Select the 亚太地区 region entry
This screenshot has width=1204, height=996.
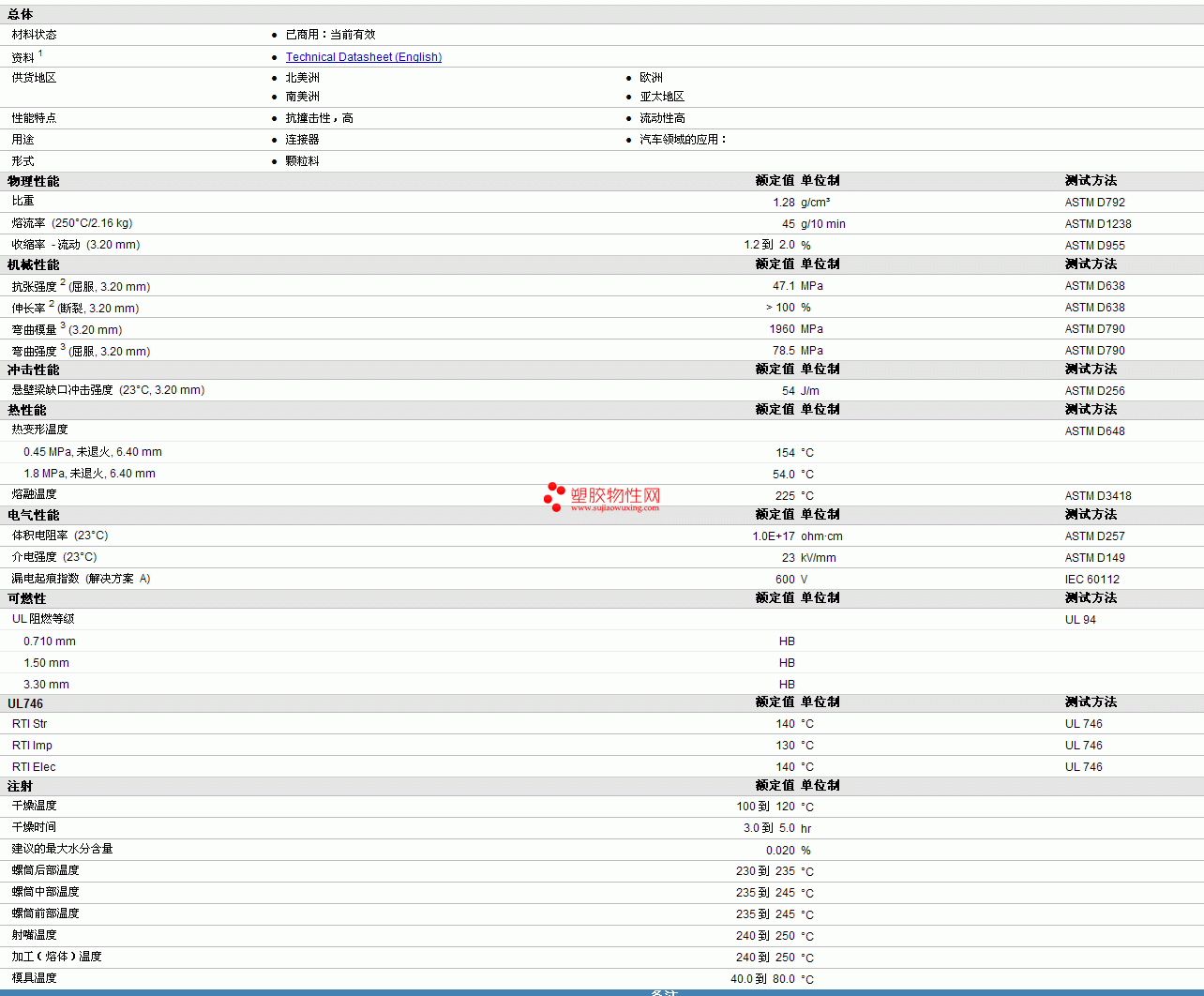tap(662, 97)
